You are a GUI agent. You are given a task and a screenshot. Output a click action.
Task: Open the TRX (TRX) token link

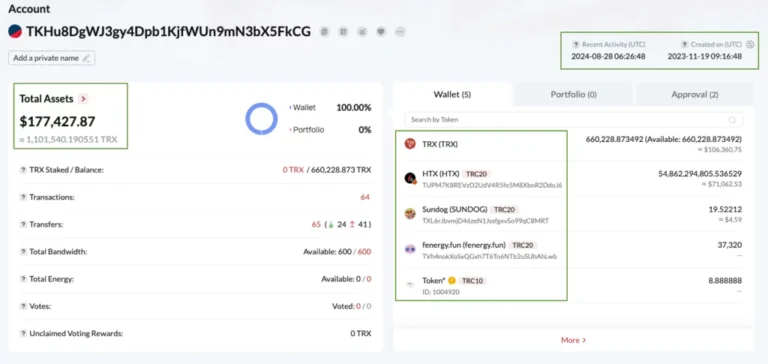440,145
